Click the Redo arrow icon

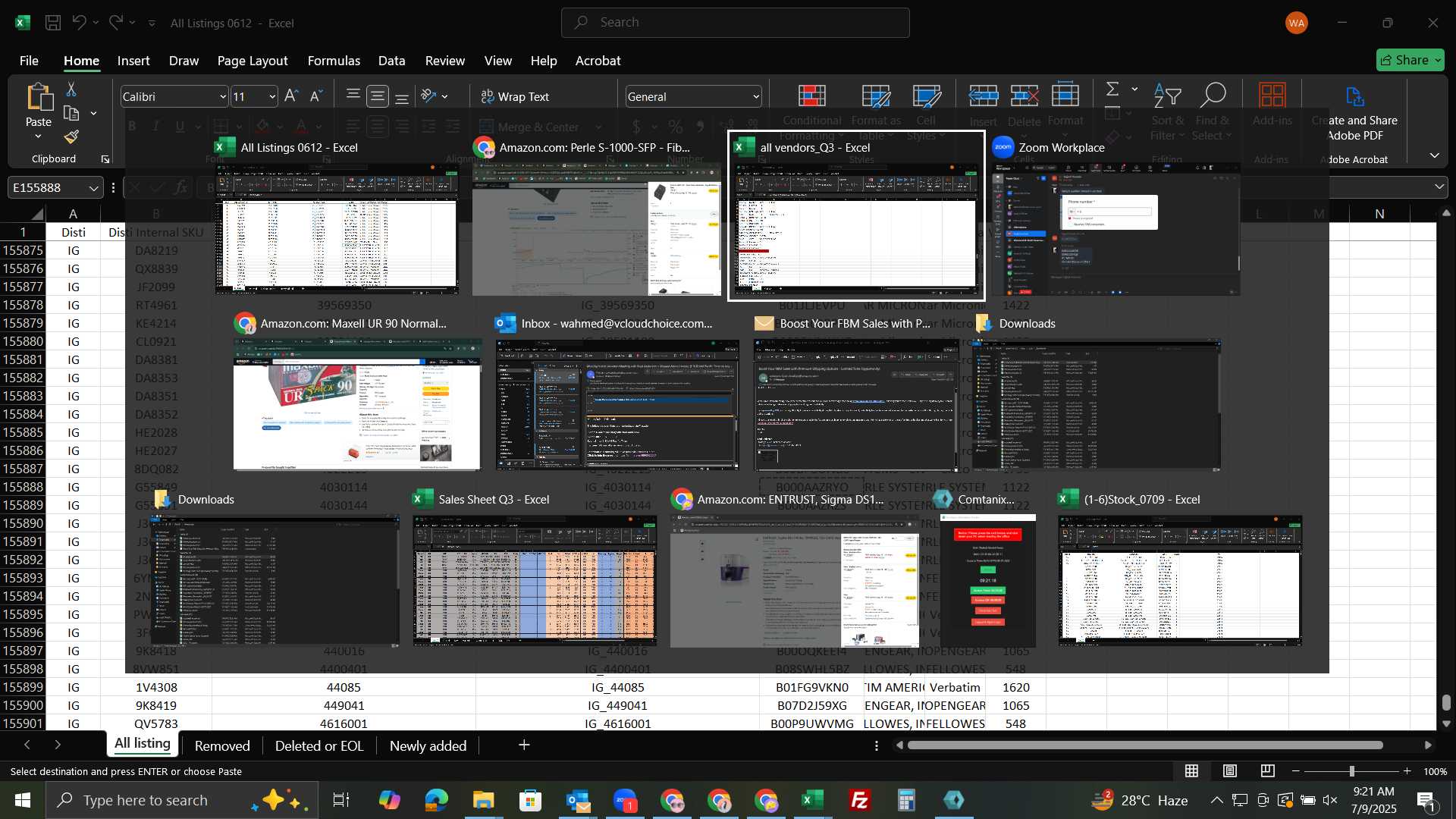[116, 23]
